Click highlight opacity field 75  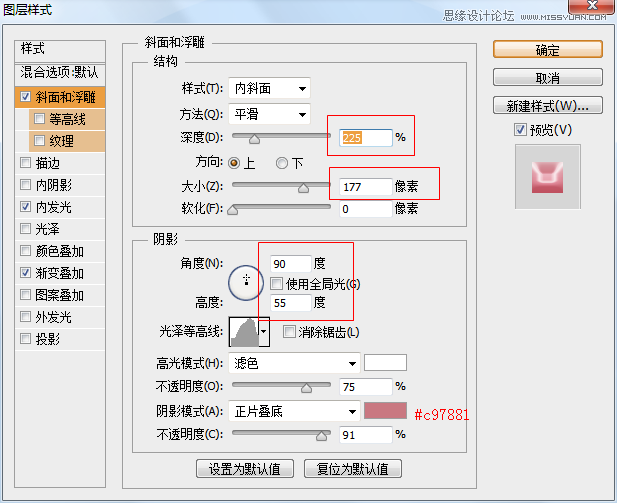click(x=366, y=386)
